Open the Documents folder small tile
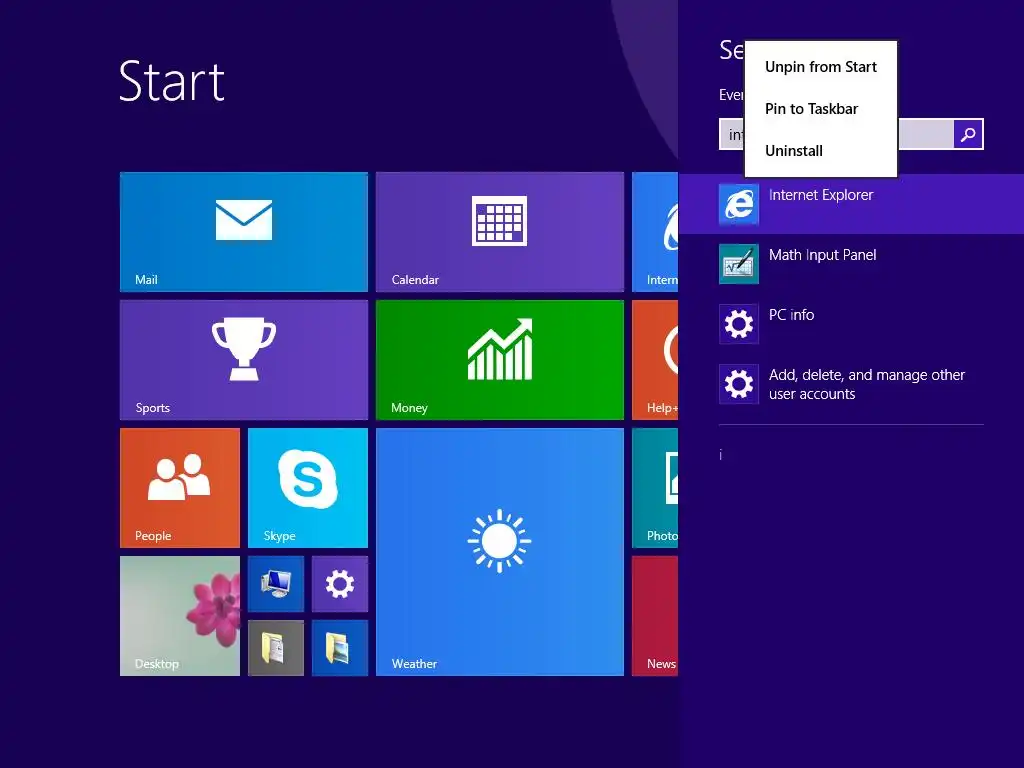Image resolution: width=1024 pixels, height=768 pixels. [276, 648]
